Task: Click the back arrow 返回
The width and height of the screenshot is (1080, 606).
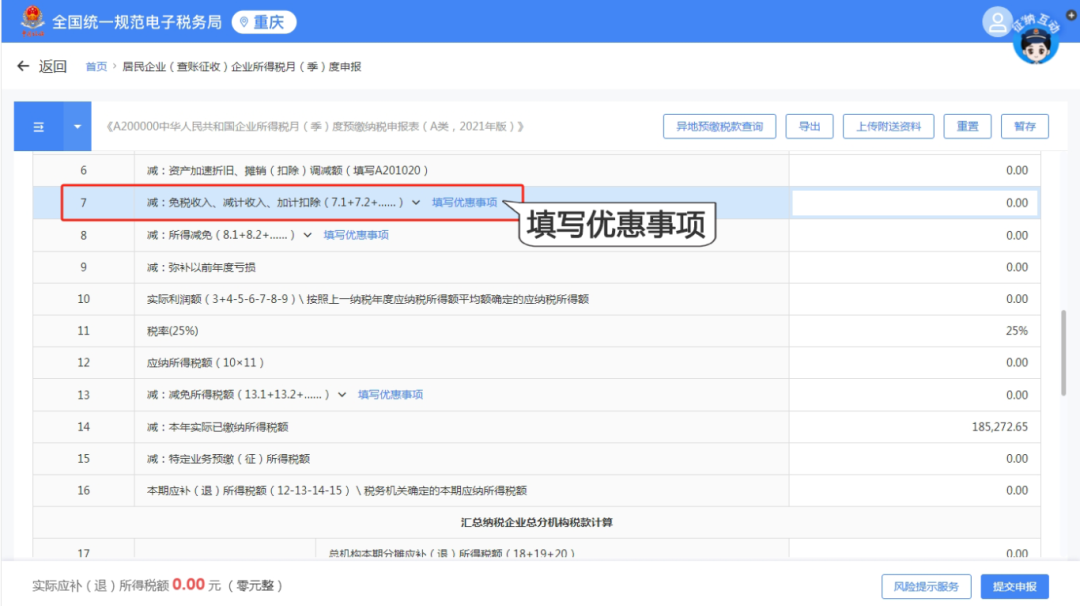Action: (42, 67)
